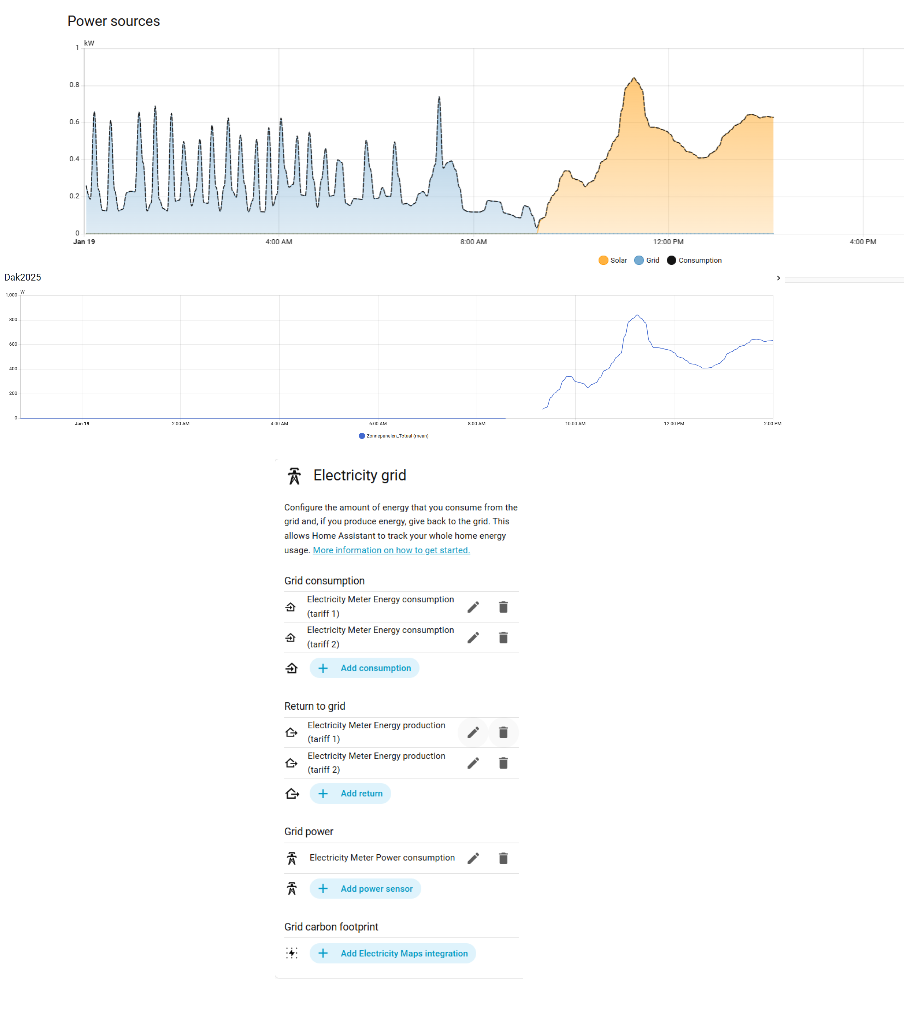This screenshot has height=1024, width=915.
Task: Edit Energy production tariff 1 entry
Action: 474,732
